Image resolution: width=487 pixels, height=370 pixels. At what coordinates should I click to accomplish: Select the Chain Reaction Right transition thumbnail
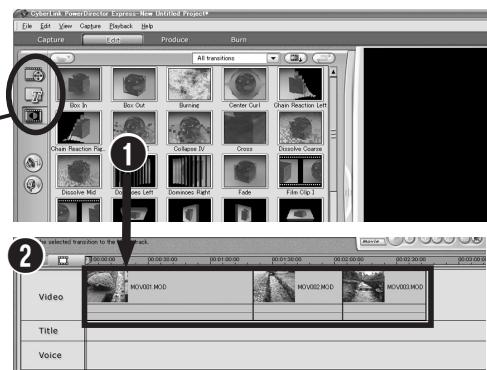(x=79, y=128)
